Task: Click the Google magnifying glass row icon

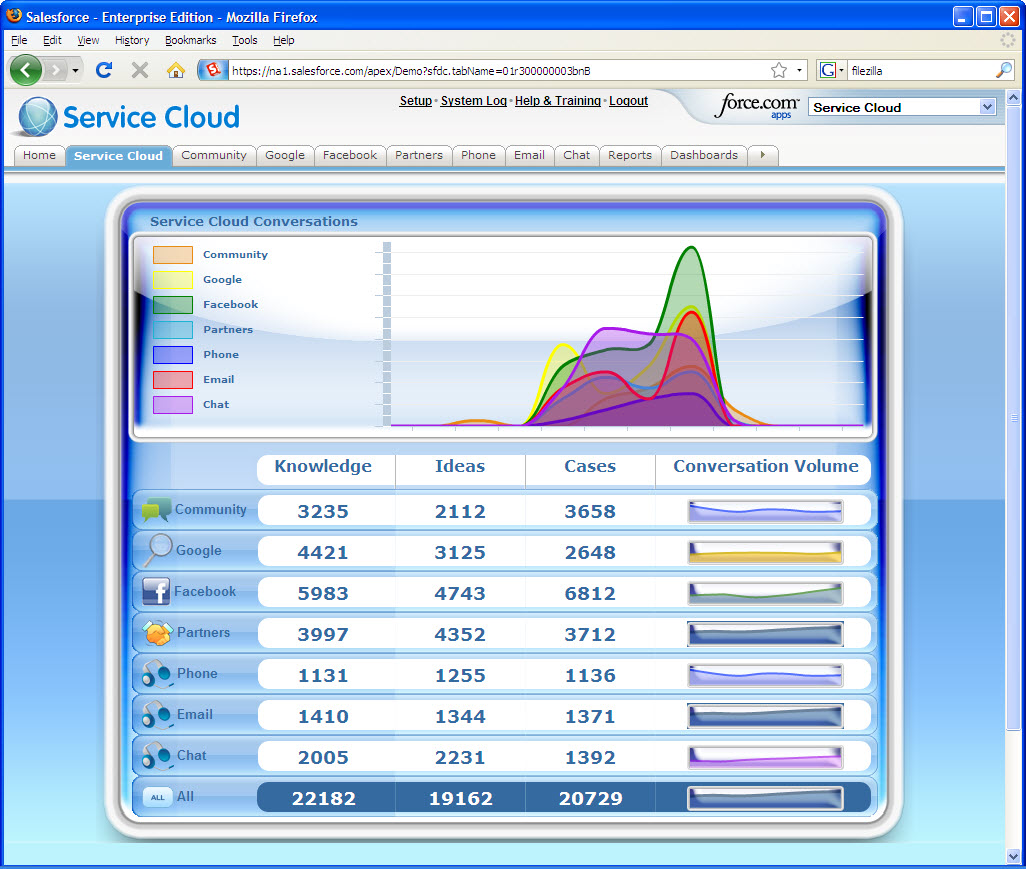Action: 157,550
